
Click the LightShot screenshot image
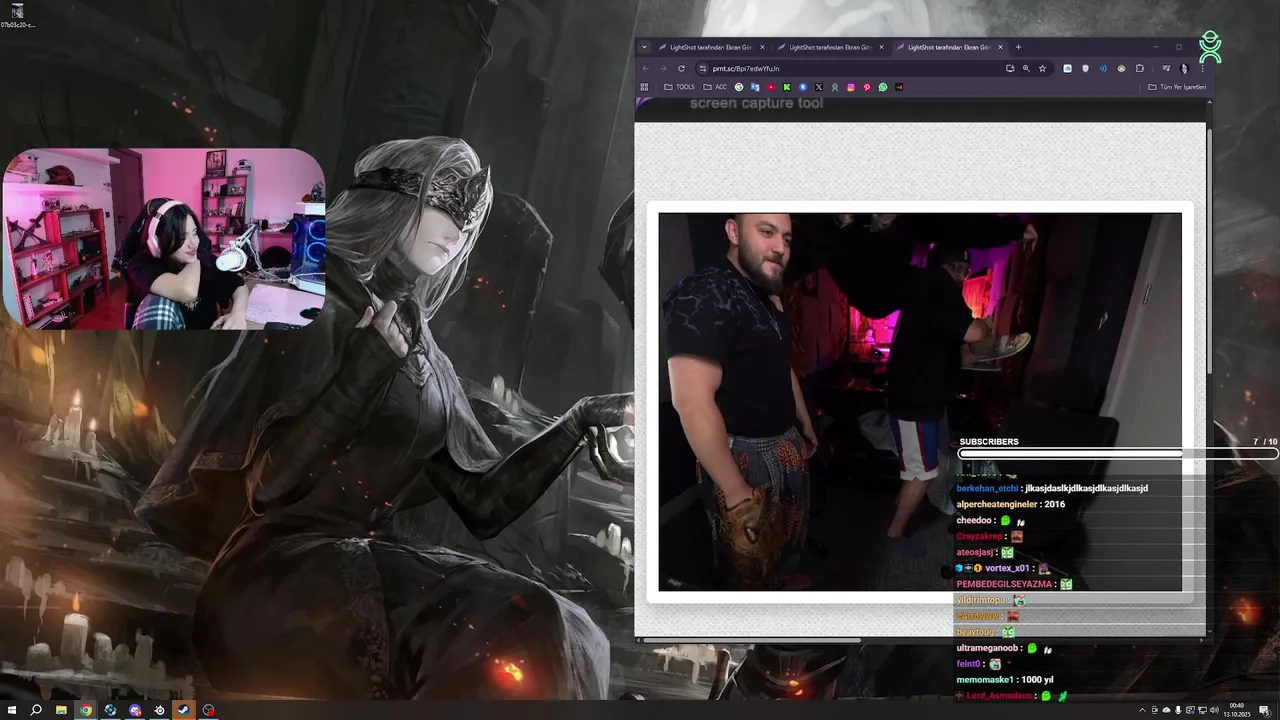tap(920, 402)
